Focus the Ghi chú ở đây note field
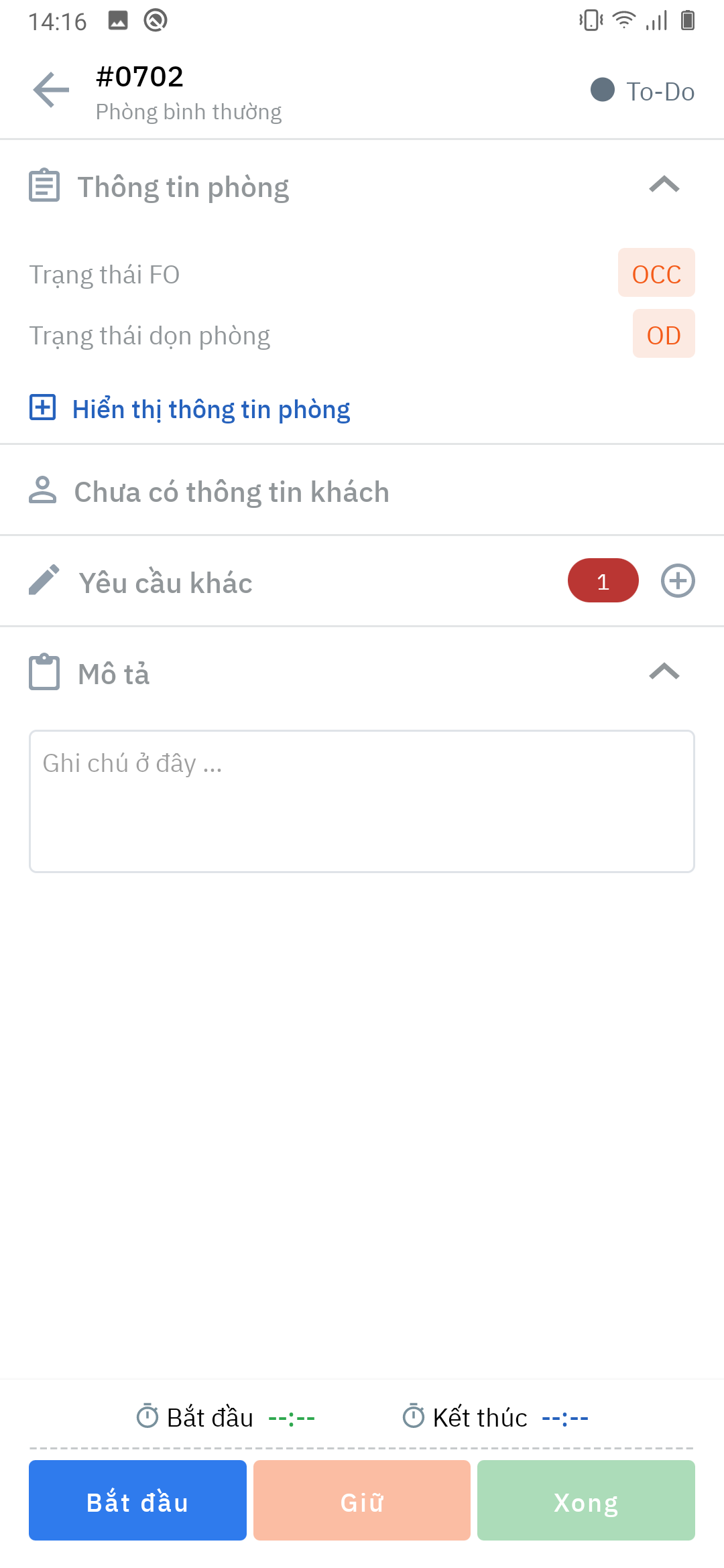The image size is (724, 1568). tap(362, 801)
